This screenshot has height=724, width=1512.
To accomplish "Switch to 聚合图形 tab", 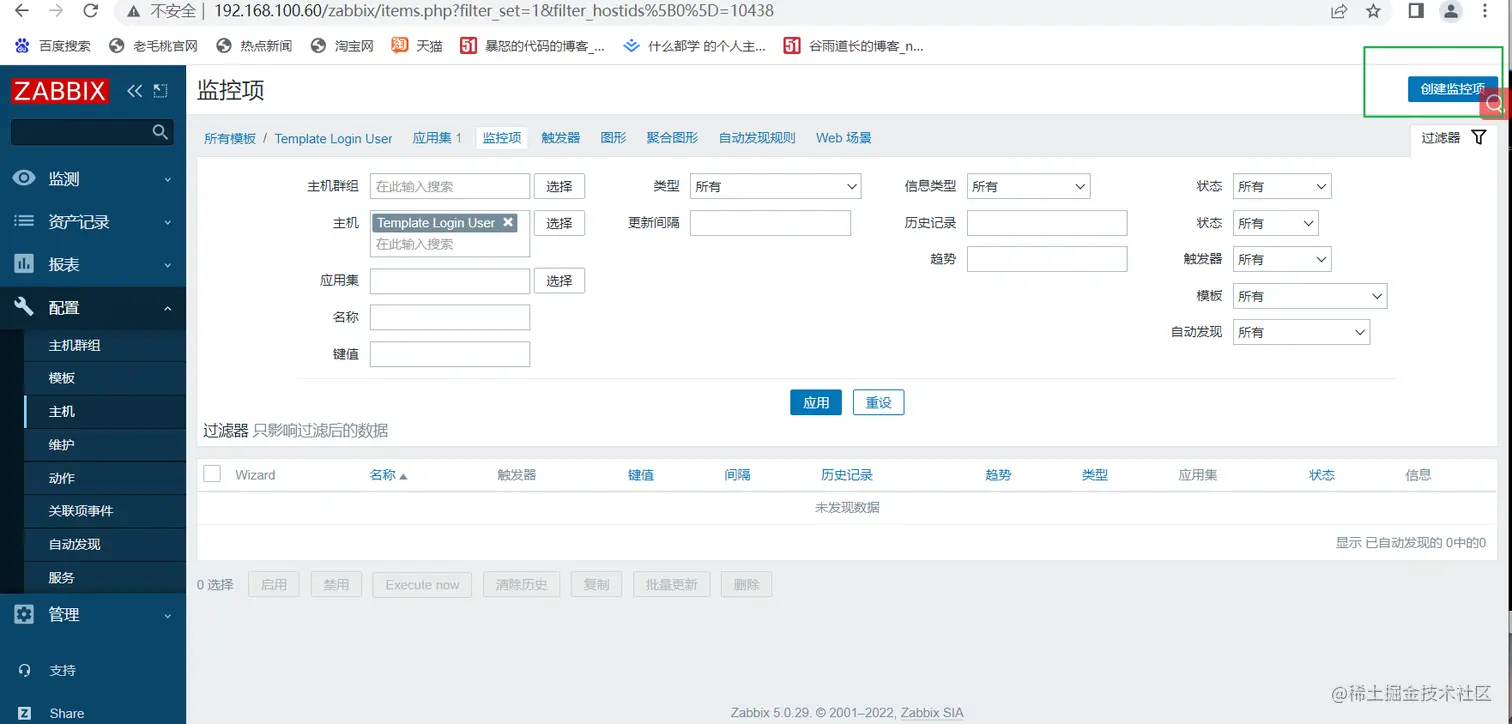I will coord(672,138).
